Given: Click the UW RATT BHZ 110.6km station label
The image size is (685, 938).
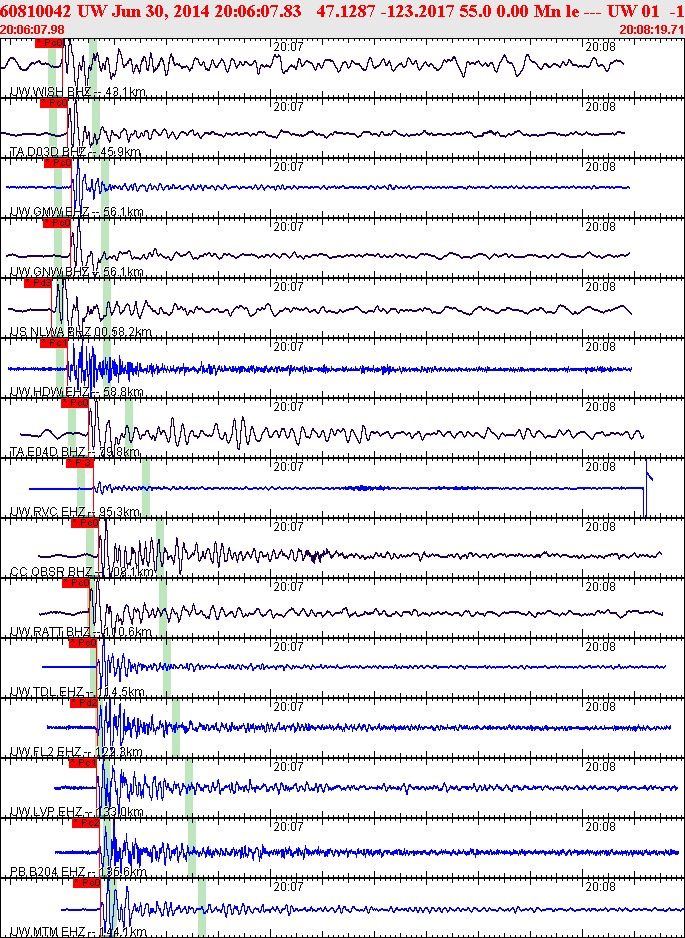Looking at the screenshot, I should click(x=81, y=632).
